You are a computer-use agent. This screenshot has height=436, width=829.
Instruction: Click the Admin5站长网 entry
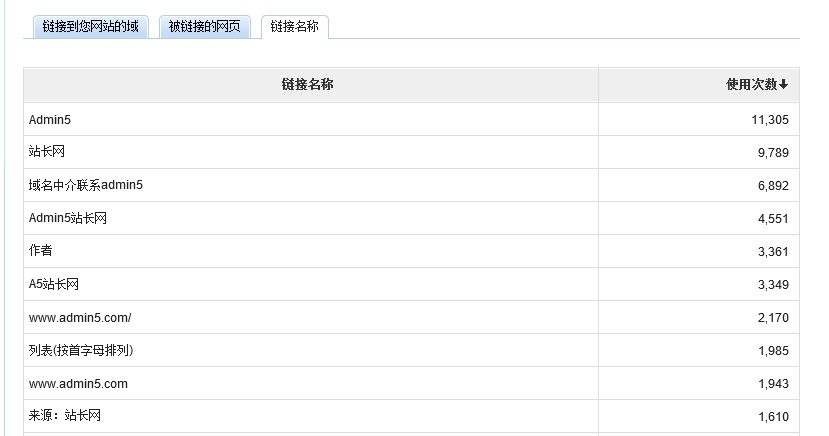pos(68,218)
